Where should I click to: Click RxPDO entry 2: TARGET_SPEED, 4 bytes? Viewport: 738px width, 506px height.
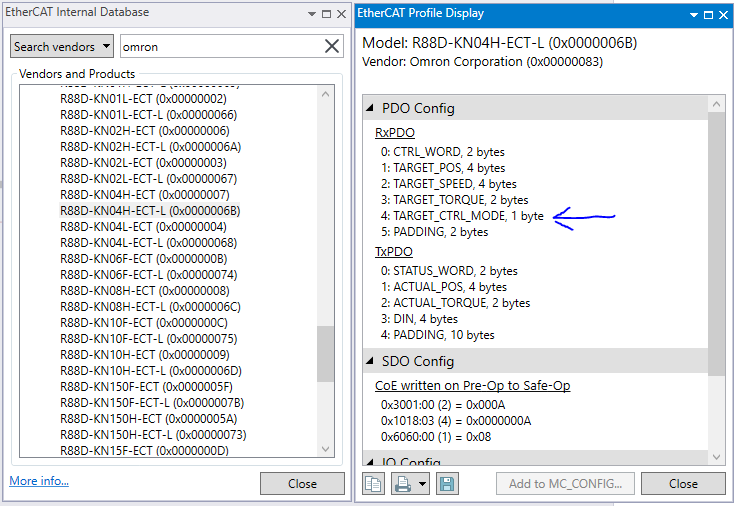click(449, 184)
